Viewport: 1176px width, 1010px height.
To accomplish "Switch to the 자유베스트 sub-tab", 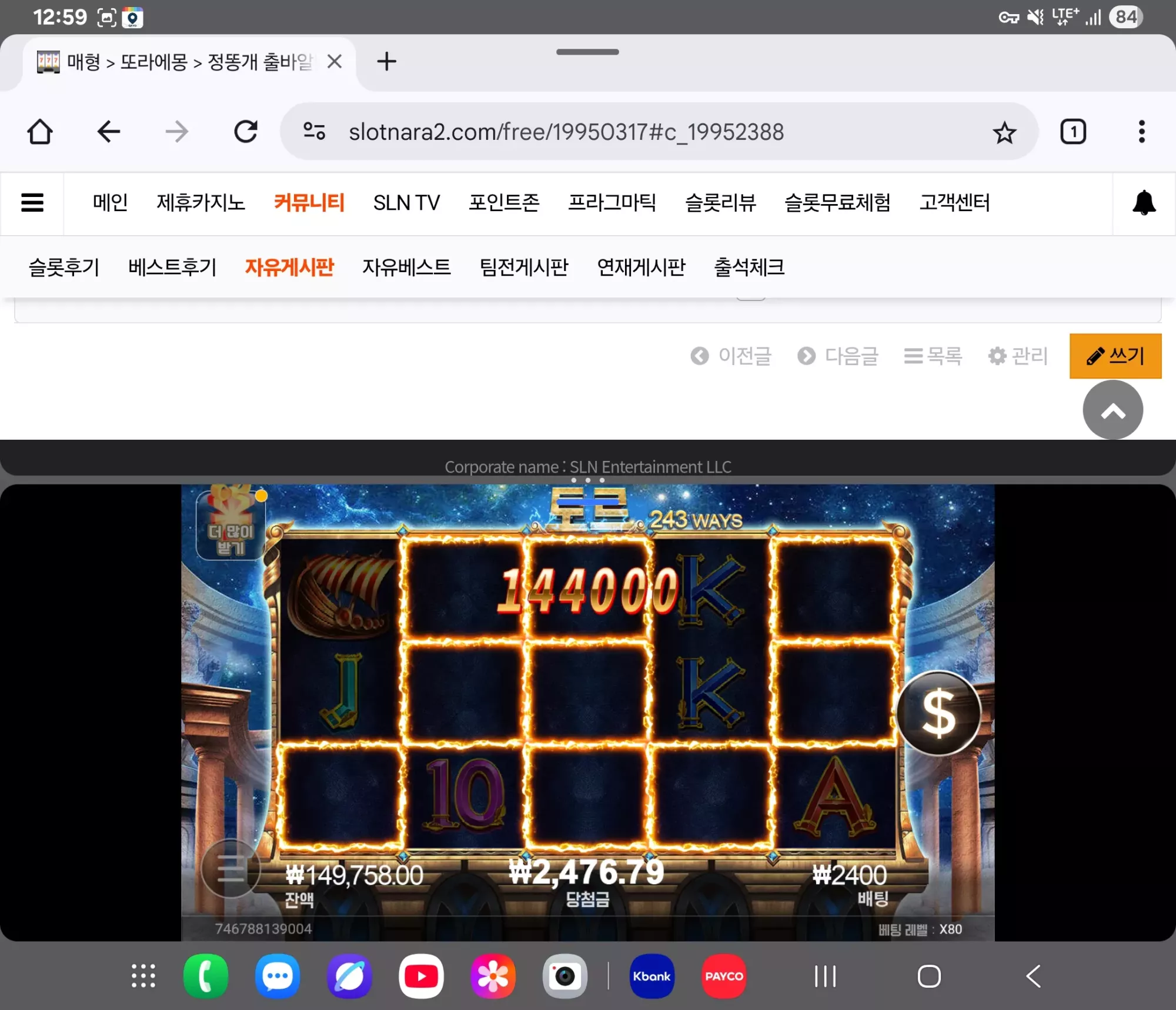I will [406, 267].
